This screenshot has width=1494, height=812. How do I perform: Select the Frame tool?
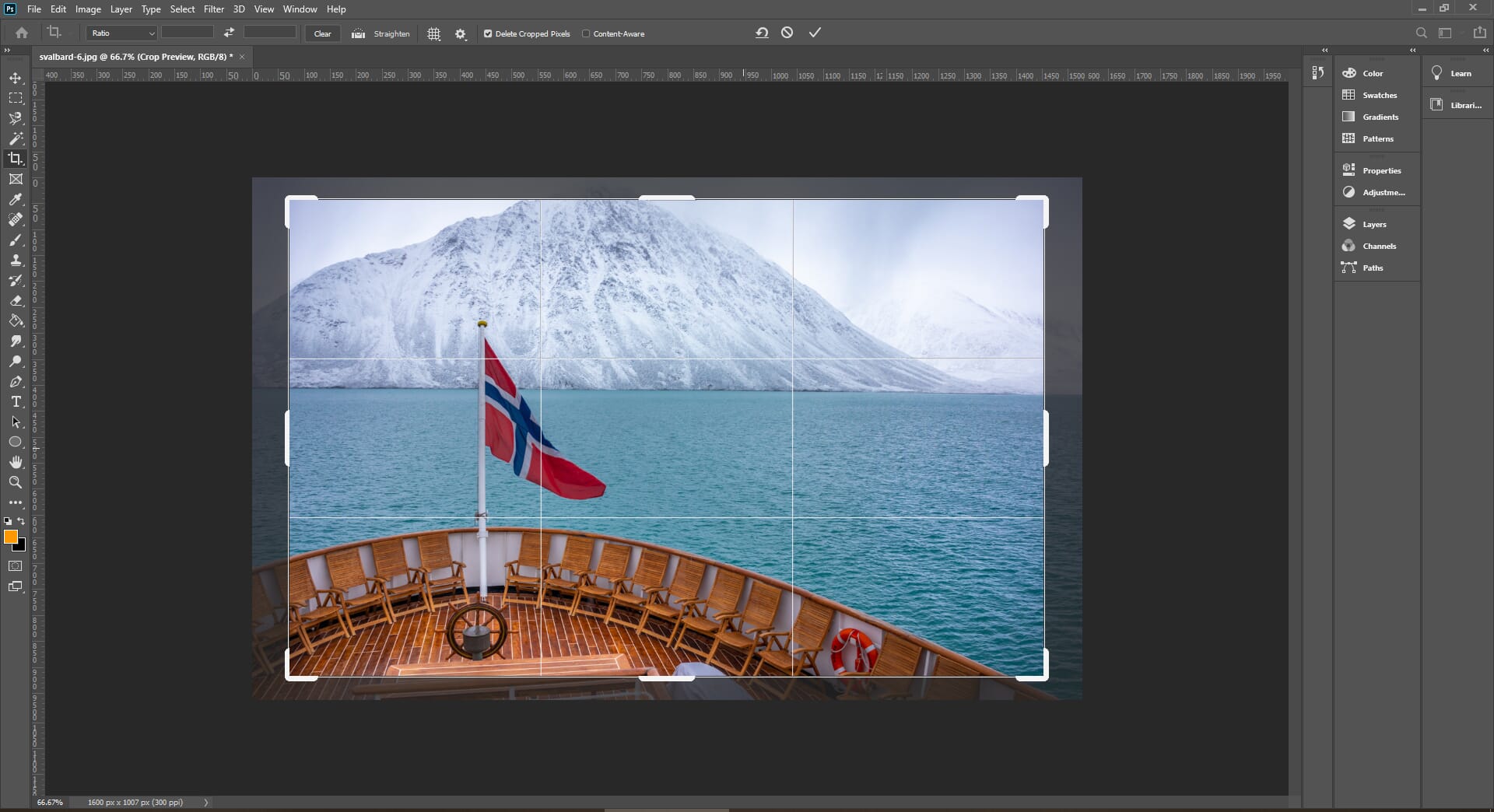[16, 179]
